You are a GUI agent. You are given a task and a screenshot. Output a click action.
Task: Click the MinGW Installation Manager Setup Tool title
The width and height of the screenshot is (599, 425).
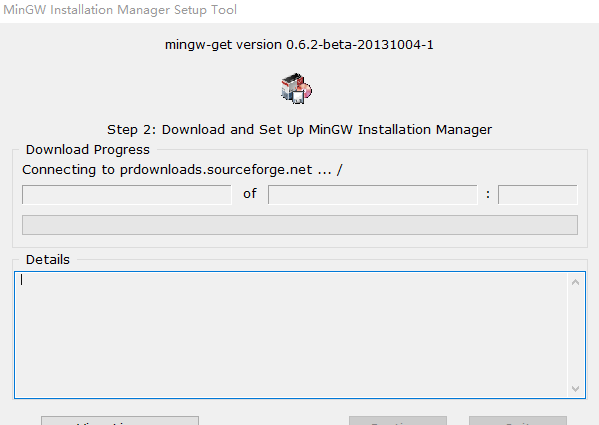[120, 10]
